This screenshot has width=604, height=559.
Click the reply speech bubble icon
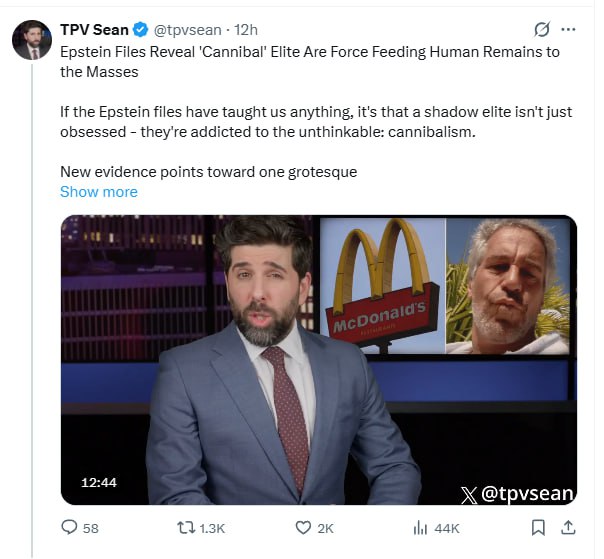68,527
